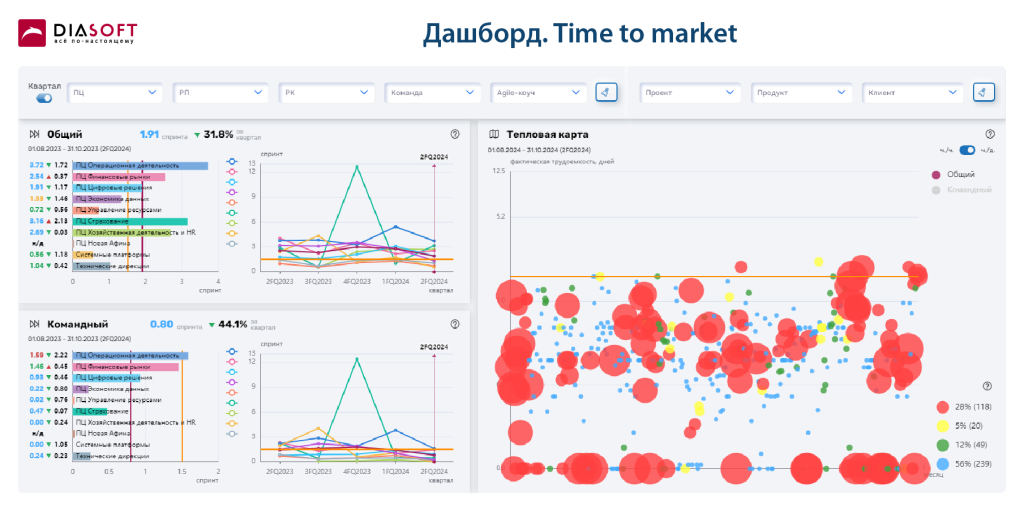Click the 2FQ2024 marker label in Командный chart

point(434,347)
